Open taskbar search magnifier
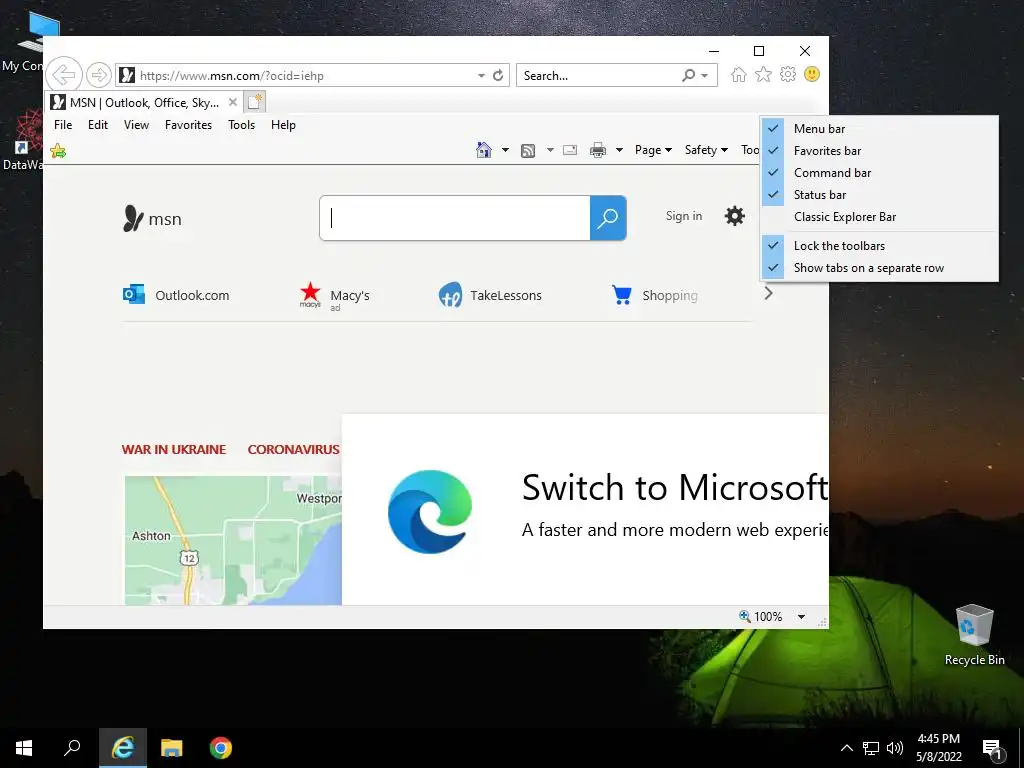The height and width of the screenshot is (768, 1024). [72, 748]
